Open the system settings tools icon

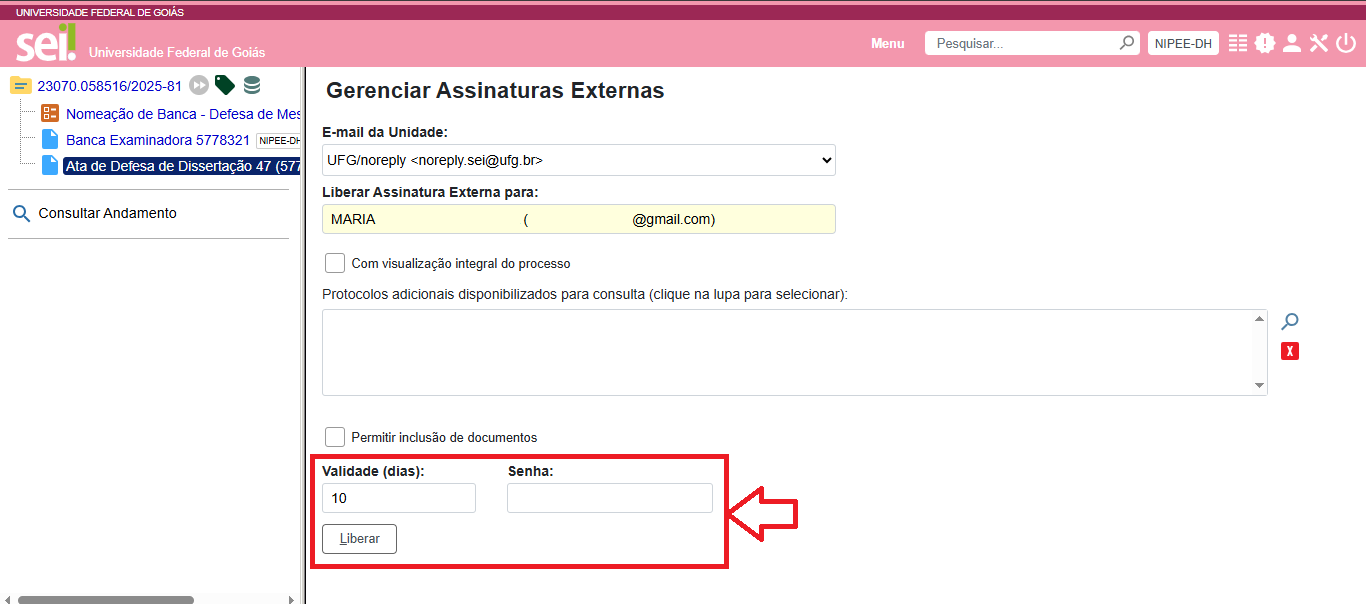pyautogui.click(x=1318, y=43)
